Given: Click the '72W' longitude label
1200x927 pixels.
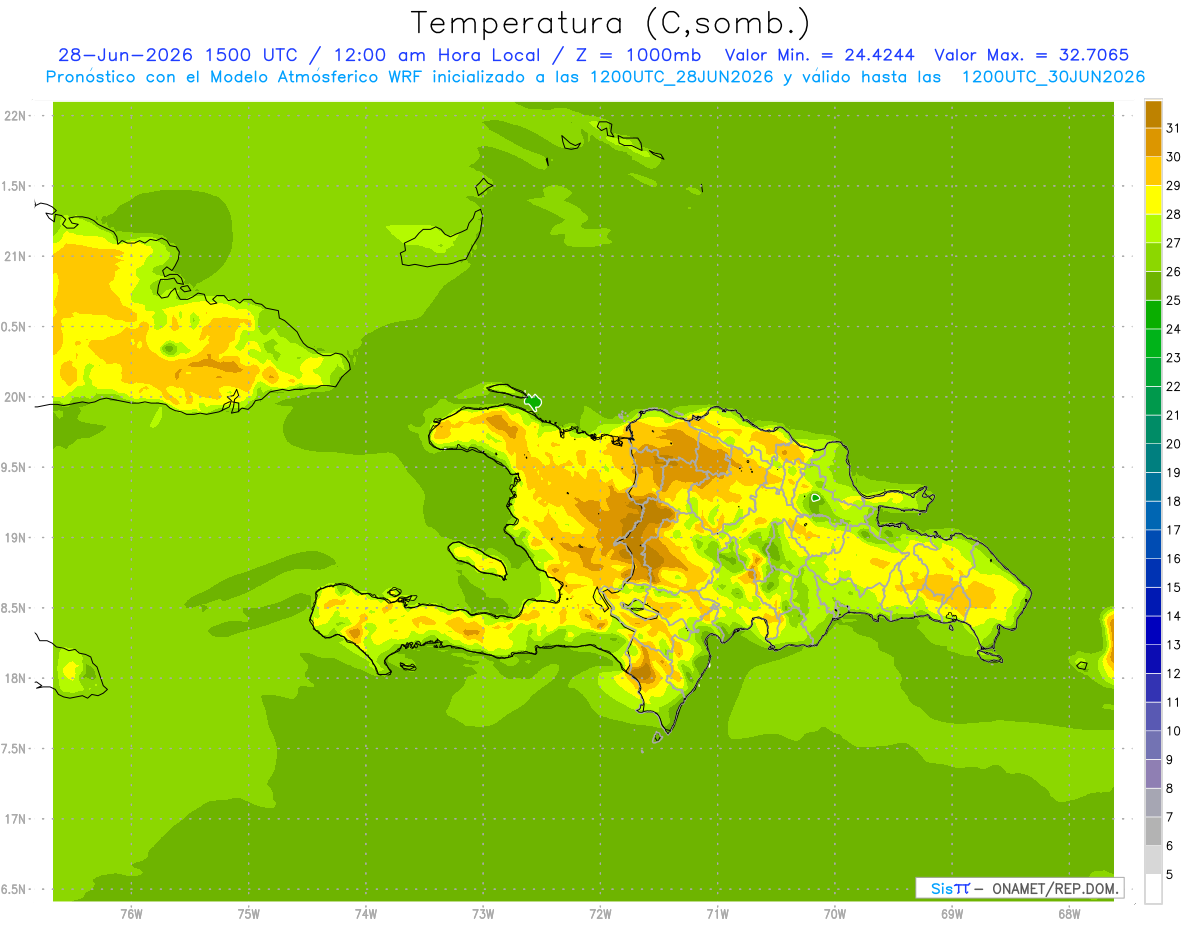Looking at the screenshot, I should (x=600, y=914).
